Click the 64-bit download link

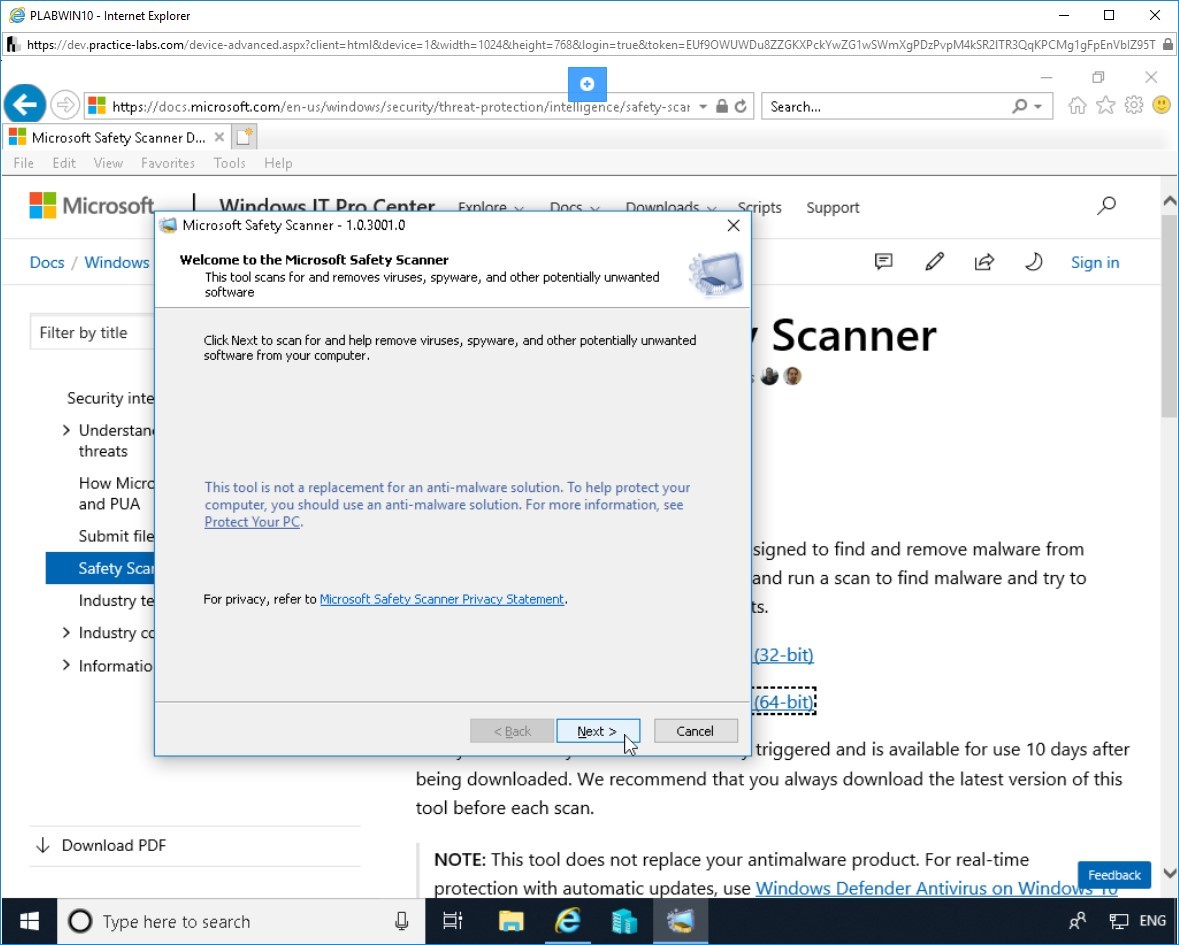coord(783,701)
